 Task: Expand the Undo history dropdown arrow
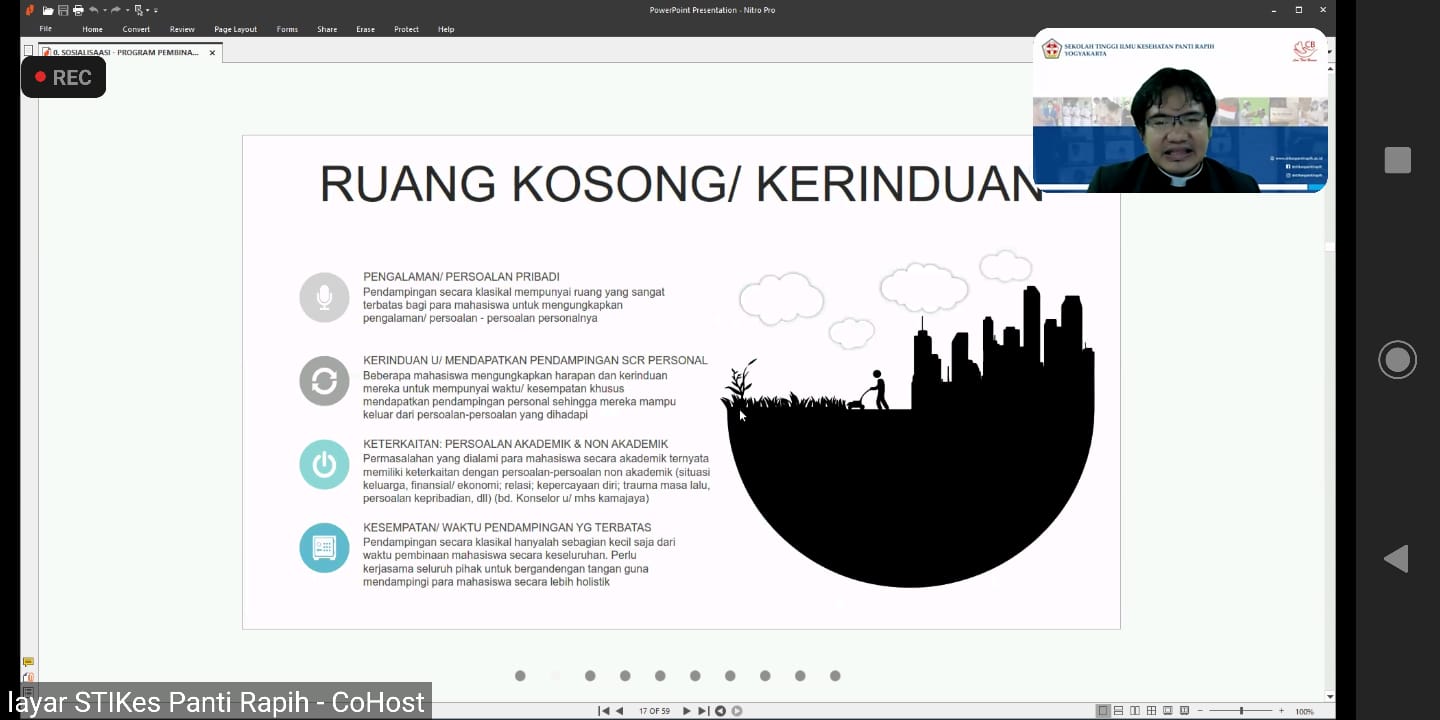point(105,10)
